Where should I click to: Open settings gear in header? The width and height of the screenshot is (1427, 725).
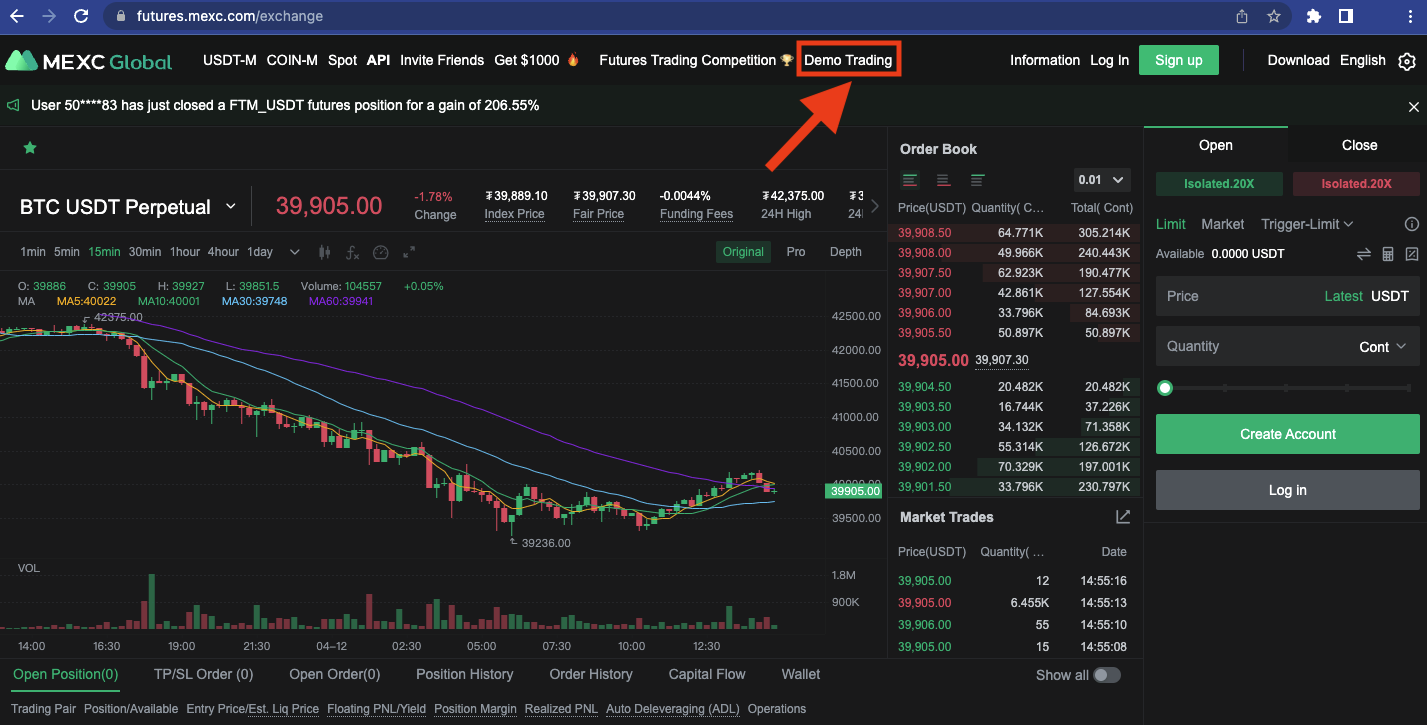(x=1407, y=61)
